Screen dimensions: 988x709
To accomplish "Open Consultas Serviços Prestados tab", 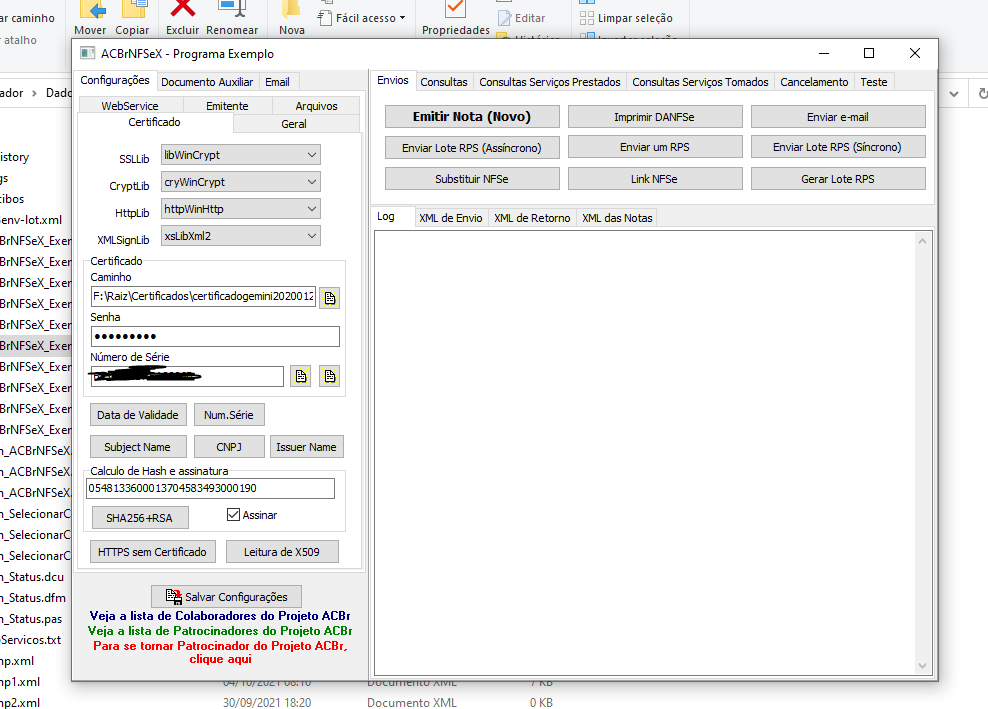I will tap(549, 82).
